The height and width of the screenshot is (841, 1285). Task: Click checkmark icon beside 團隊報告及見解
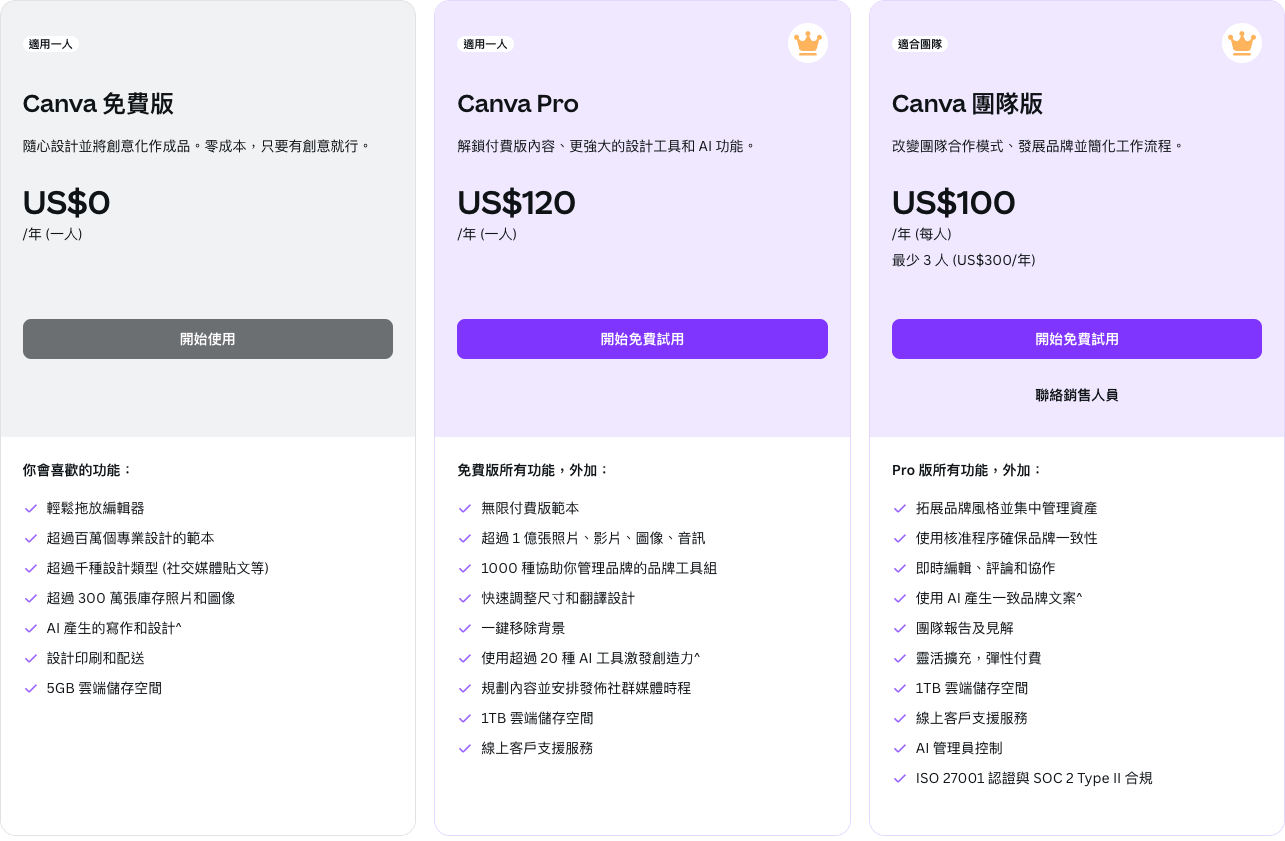coord(900,628)
